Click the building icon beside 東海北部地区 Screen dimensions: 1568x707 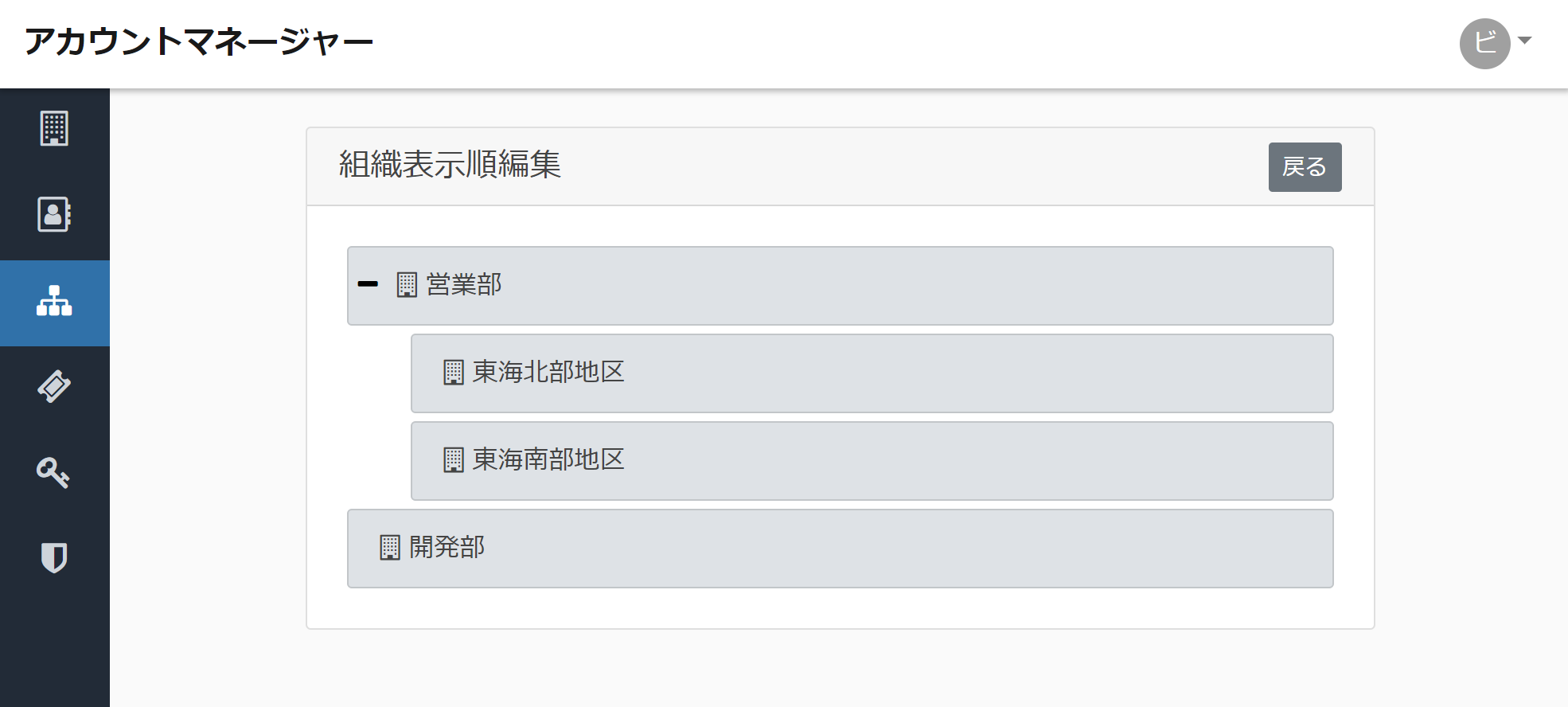(454, 373)
